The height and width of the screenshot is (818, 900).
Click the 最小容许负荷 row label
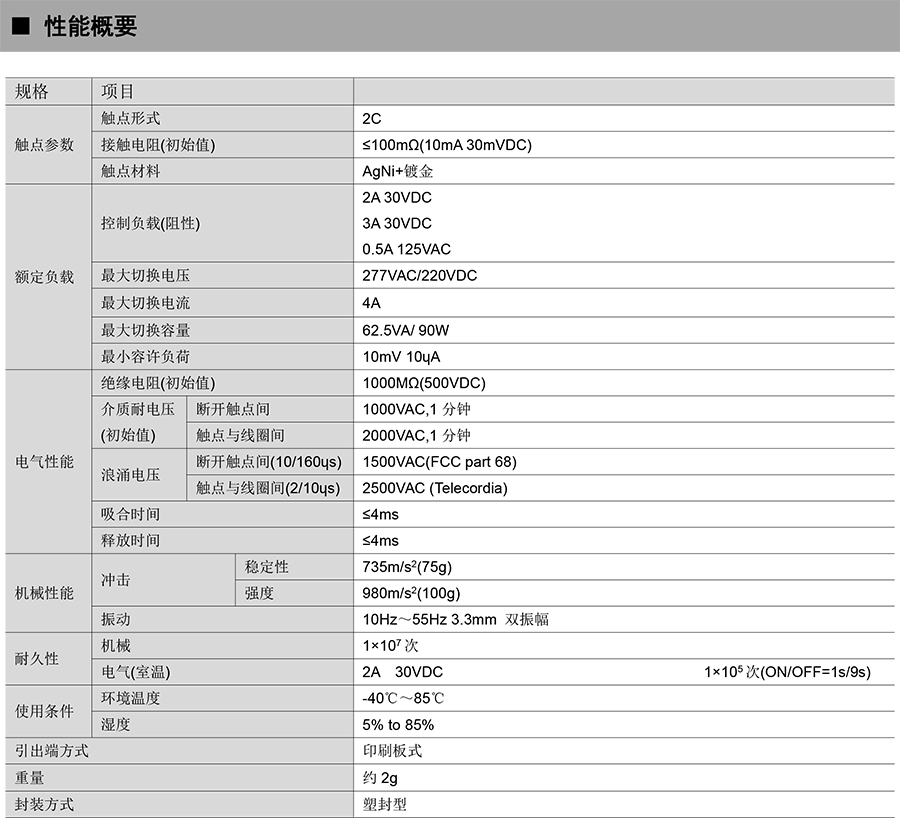[x=145, y=356]
